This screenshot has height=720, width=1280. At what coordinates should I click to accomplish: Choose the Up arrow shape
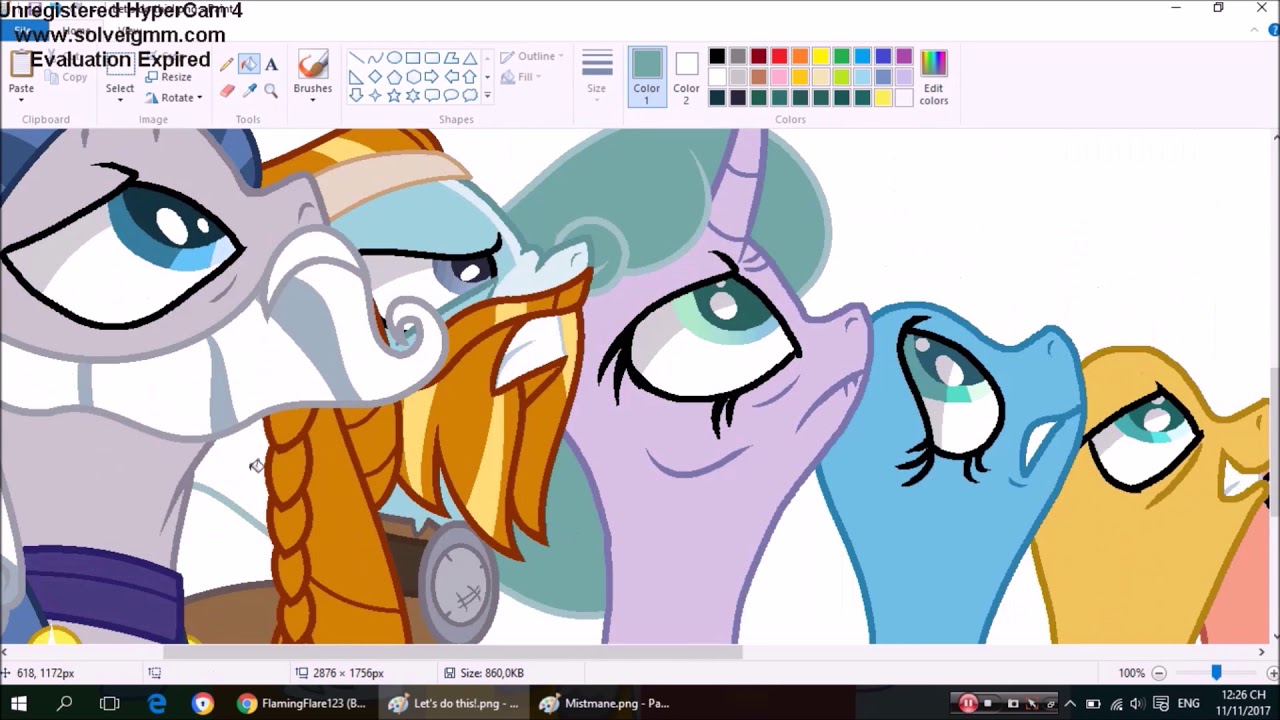470,77
